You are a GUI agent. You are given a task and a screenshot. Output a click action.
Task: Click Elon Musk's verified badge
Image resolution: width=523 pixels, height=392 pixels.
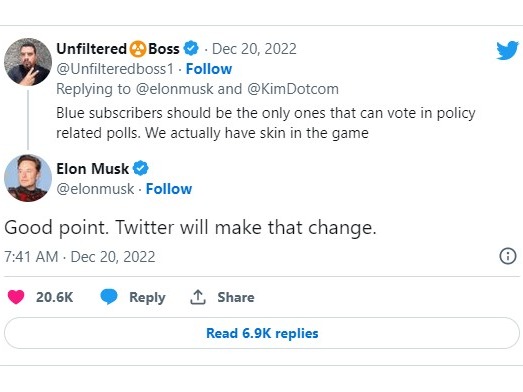[x=141, y=168]
